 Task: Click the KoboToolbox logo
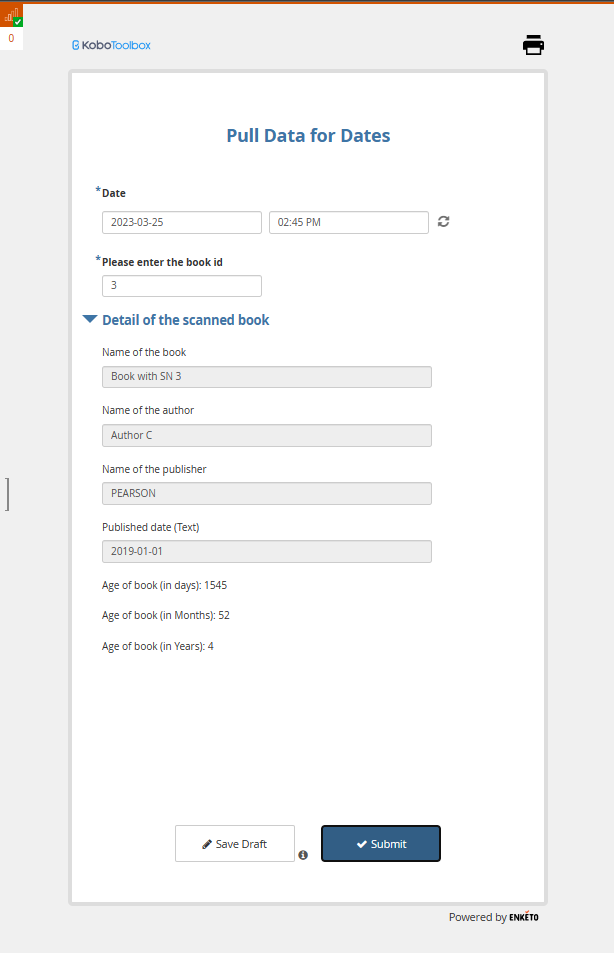point(112,45)
